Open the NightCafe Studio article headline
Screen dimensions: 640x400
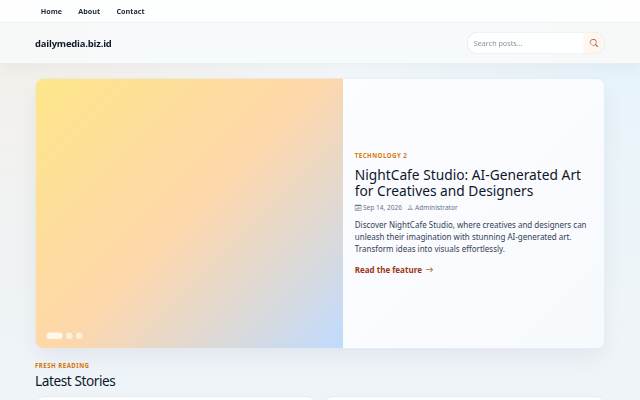[467, 183]
